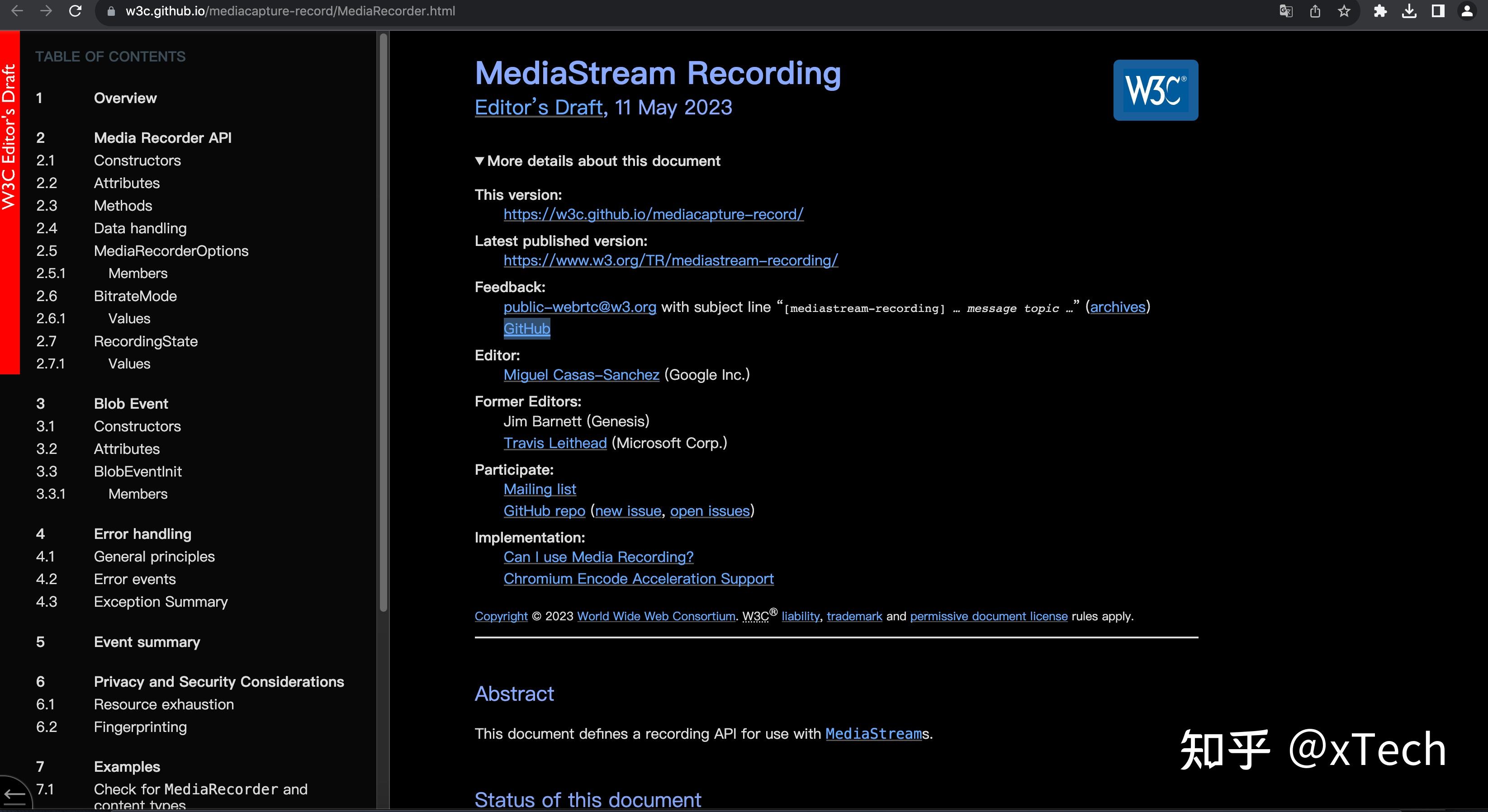Open the Google Translate icon in address bar
Image resolution: width=1488 pixels, height=812 pixels.
(x=1286, y=11)
